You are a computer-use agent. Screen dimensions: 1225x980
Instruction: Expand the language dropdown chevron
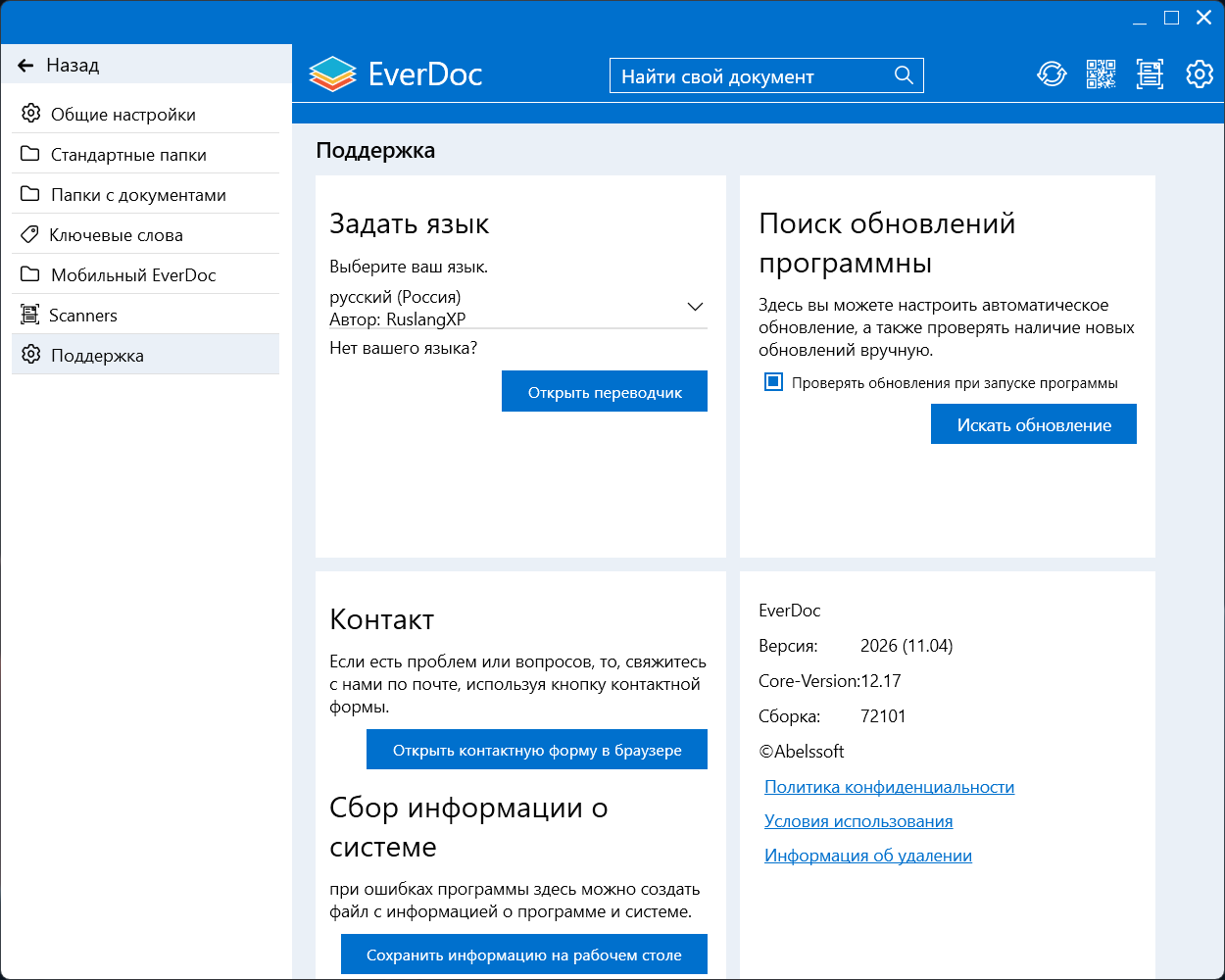(695, 307)
